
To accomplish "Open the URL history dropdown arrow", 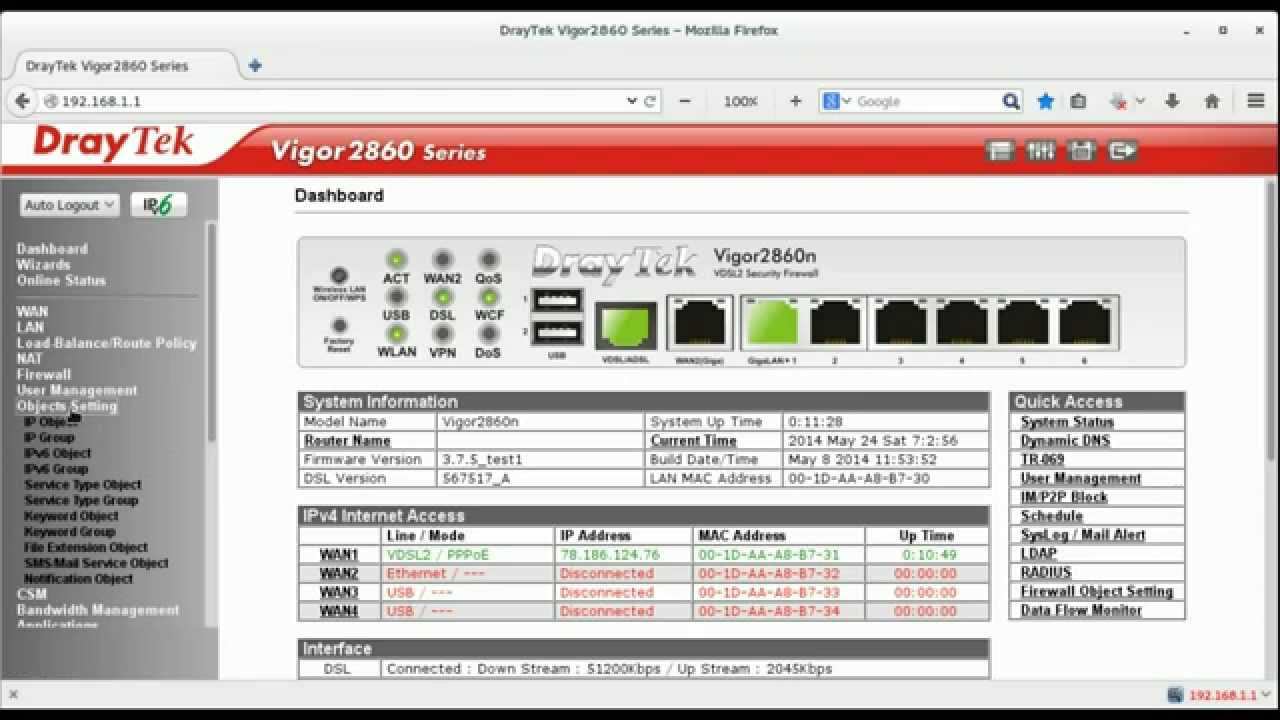I will click(631, 101).
